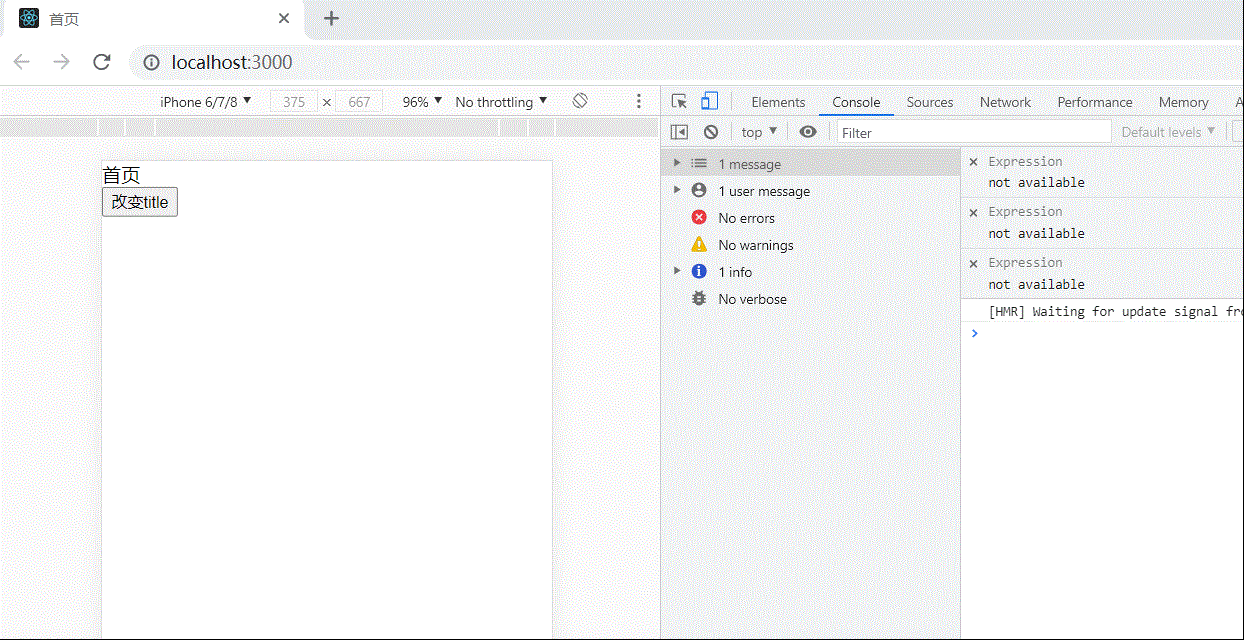Open the 96% zoom dropdown
Image resolution: width=1244 pixels, height=640 pixels.
point(422,102)
